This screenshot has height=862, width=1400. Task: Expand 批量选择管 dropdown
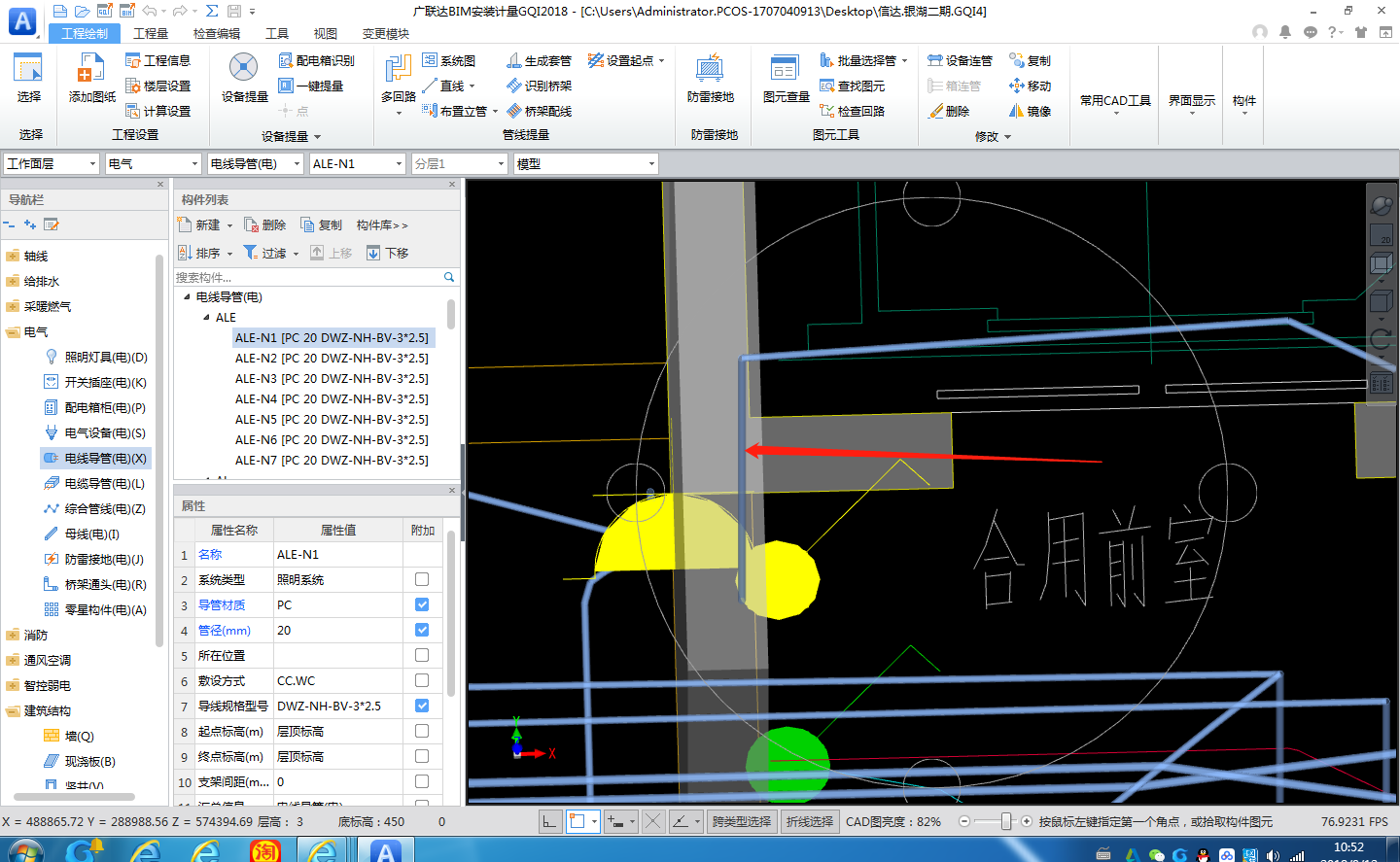pyautogui.click(x=904, y=60)
